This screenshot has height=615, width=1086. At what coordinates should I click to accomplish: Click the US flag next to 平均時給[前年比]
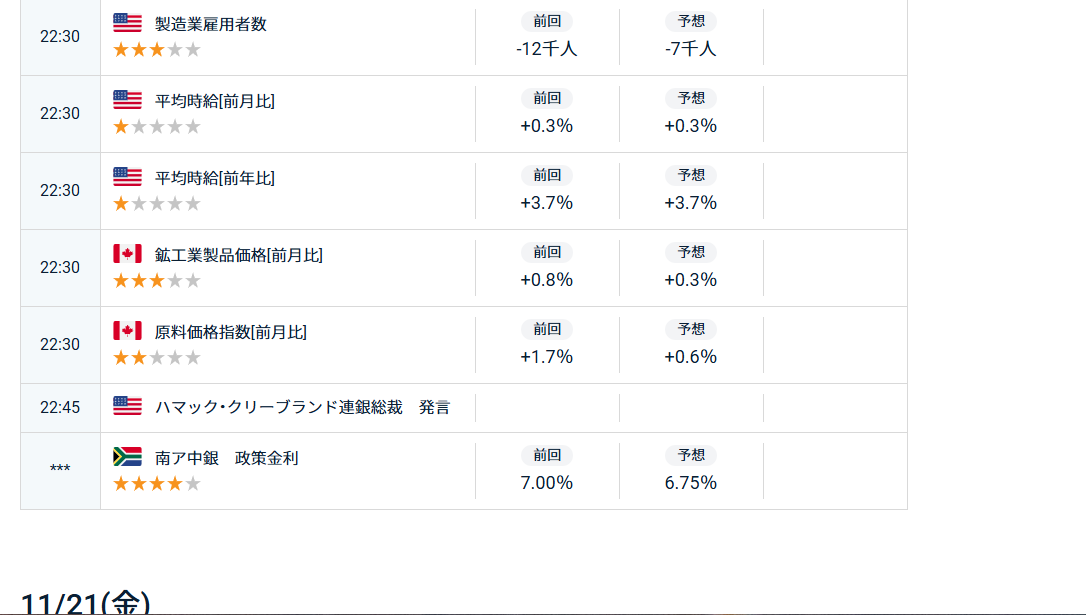[127, 177]
